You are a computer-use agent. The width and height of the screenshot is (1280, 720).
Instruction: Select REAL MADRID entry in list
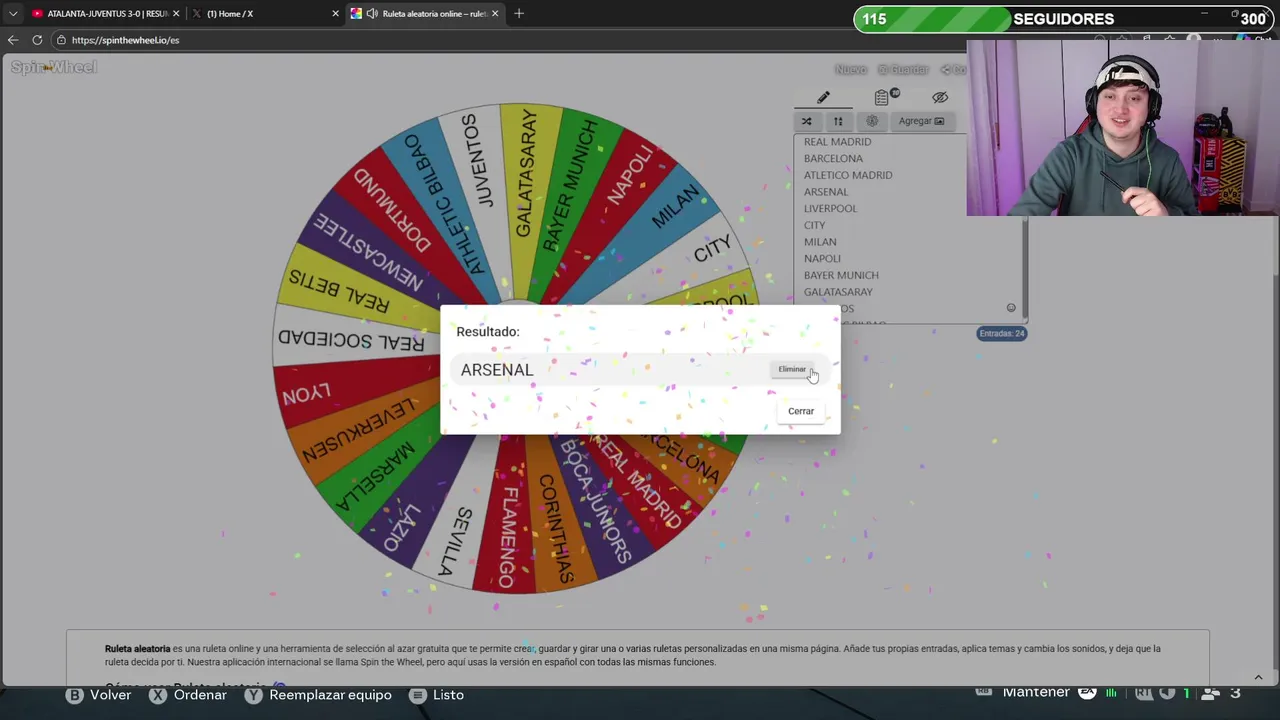(x=837, y=142)
